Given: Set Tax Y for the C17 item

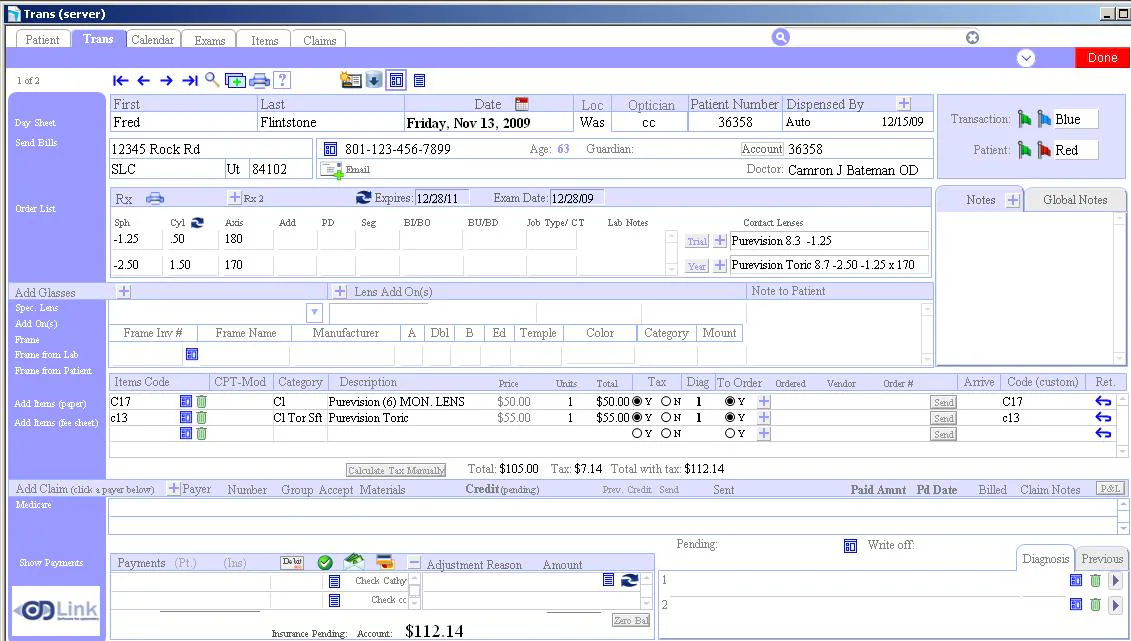Looking at the screenshot, I should tap(637, 402).
